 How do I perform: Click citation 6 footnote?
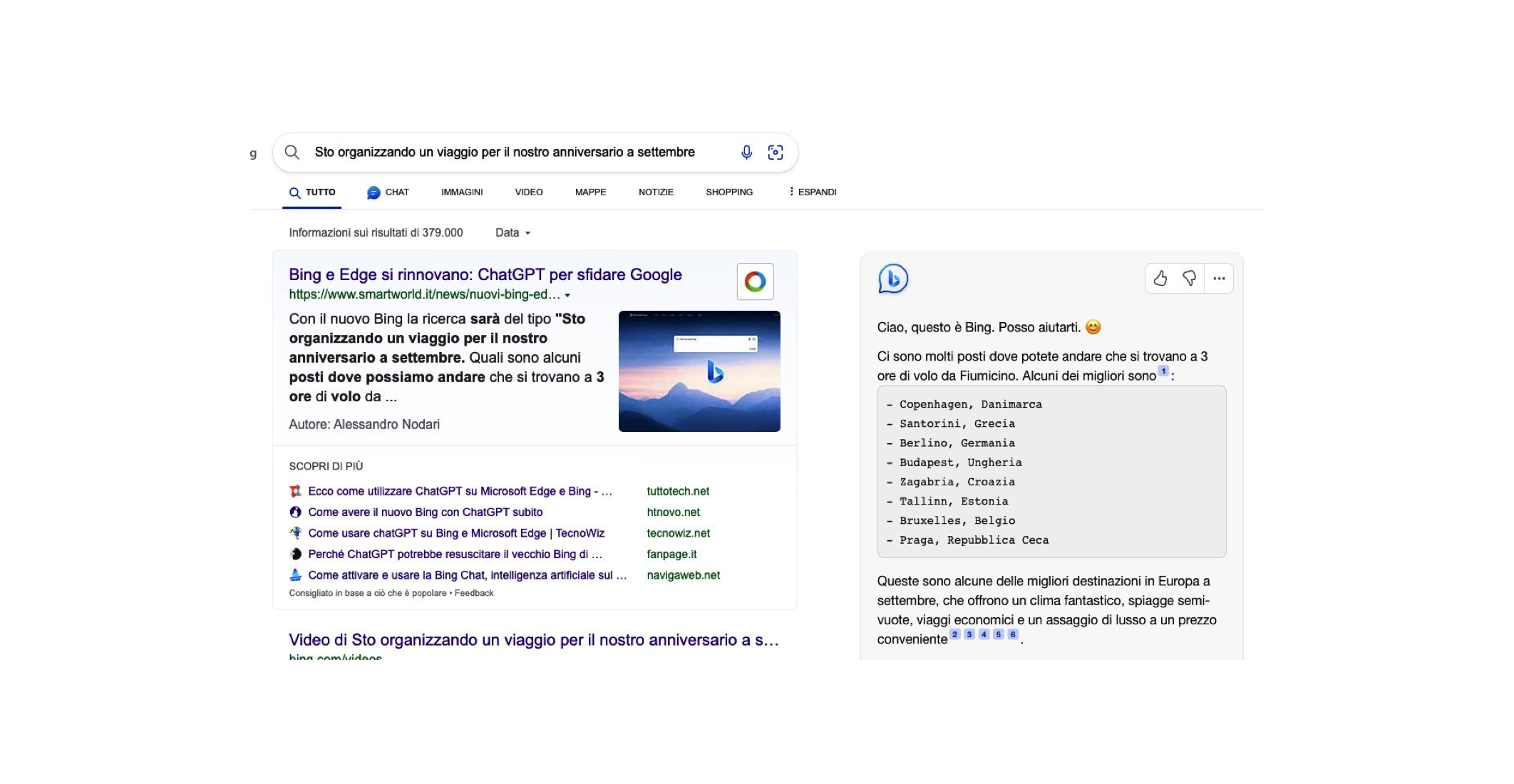pyautogui.click(x=1013, y=634)
